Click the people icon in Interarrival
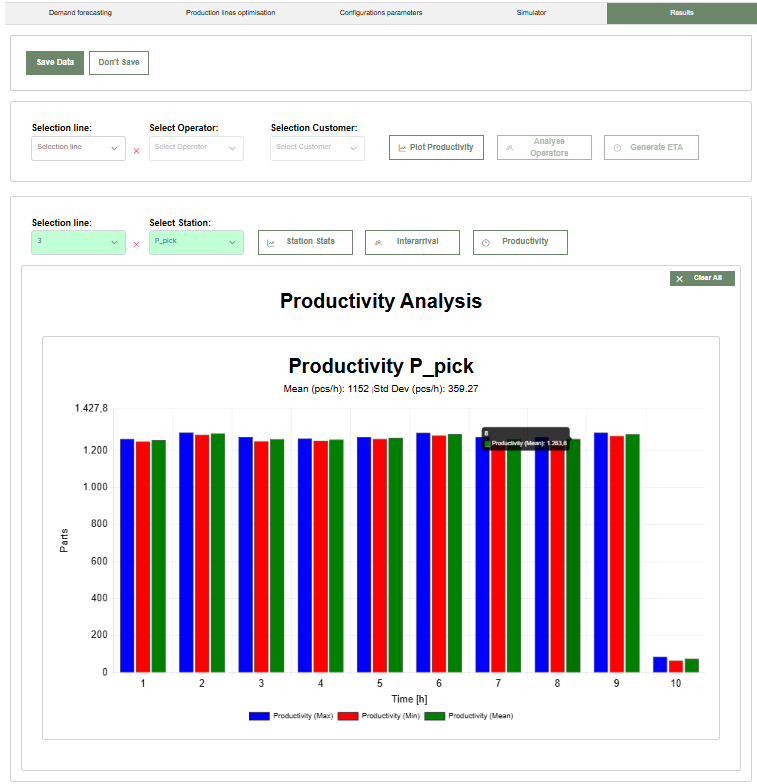Viewport: 757px width, 784px height. tap(378, 243)
